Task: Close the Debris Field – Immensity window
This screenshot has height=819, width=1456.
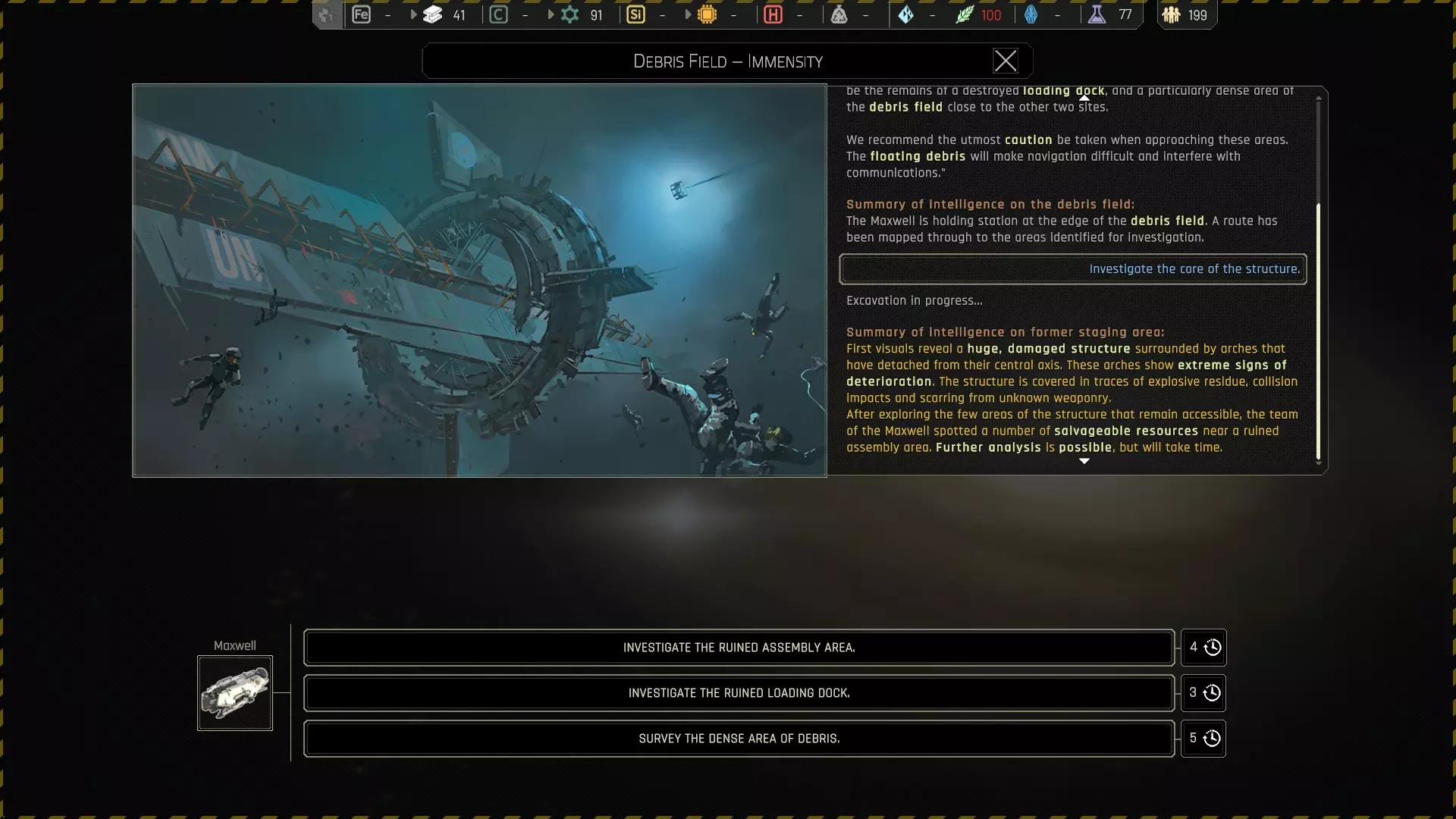Action: pos(1006,61)
